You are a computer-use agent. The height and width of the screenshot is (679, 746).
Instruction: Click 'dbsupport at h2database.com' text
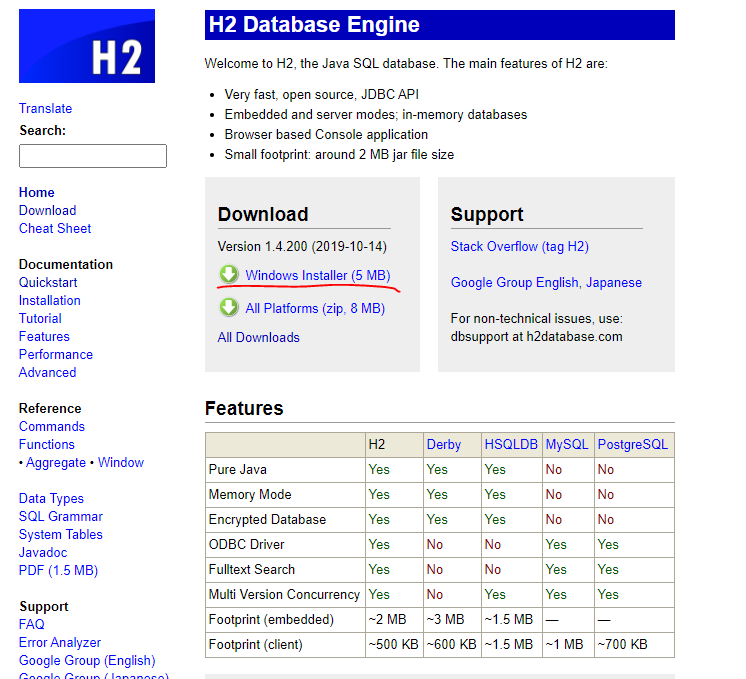pyautogui.click(x=536, y=336)
